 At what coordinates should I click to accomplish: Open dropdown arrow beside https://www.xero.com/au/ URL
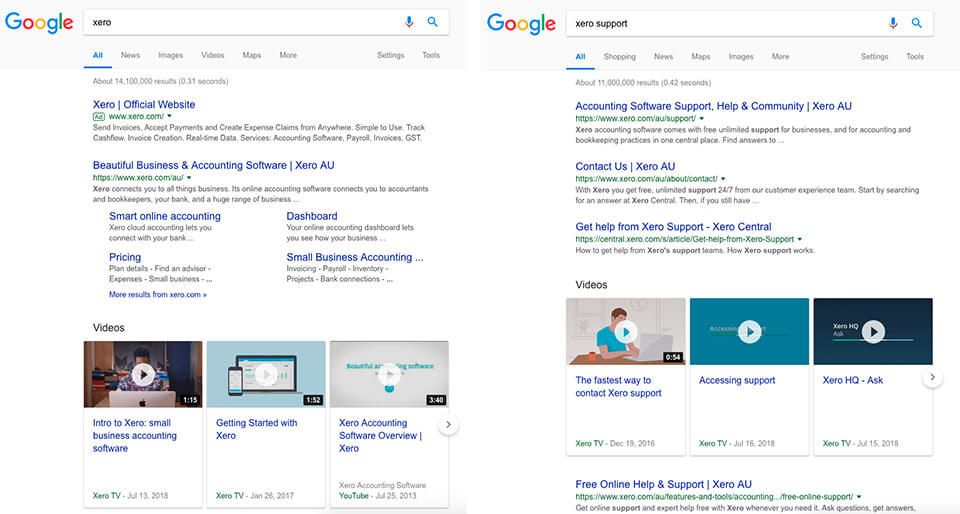click(189, 177)
